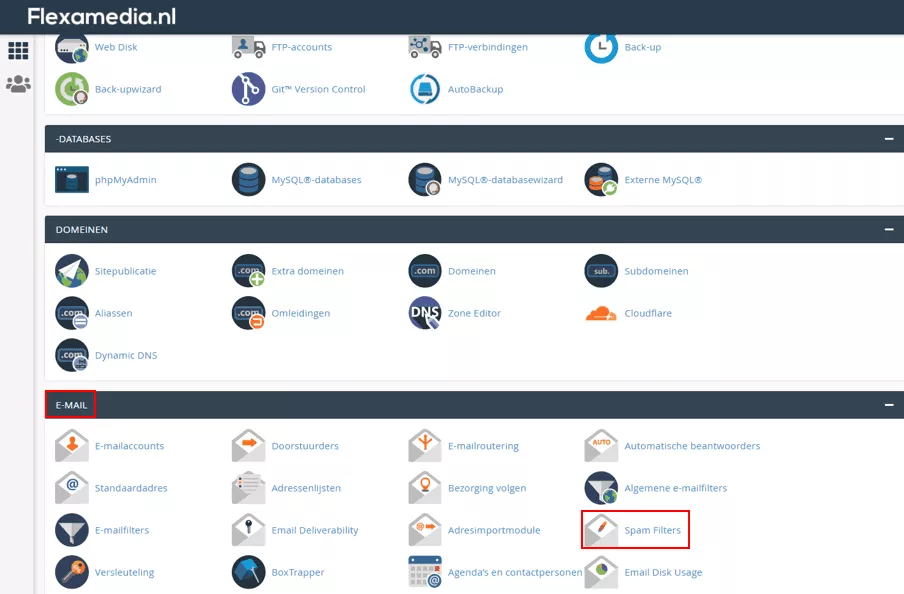Collapse the E-mail section
904x594 pixels.
click(888, 405)
